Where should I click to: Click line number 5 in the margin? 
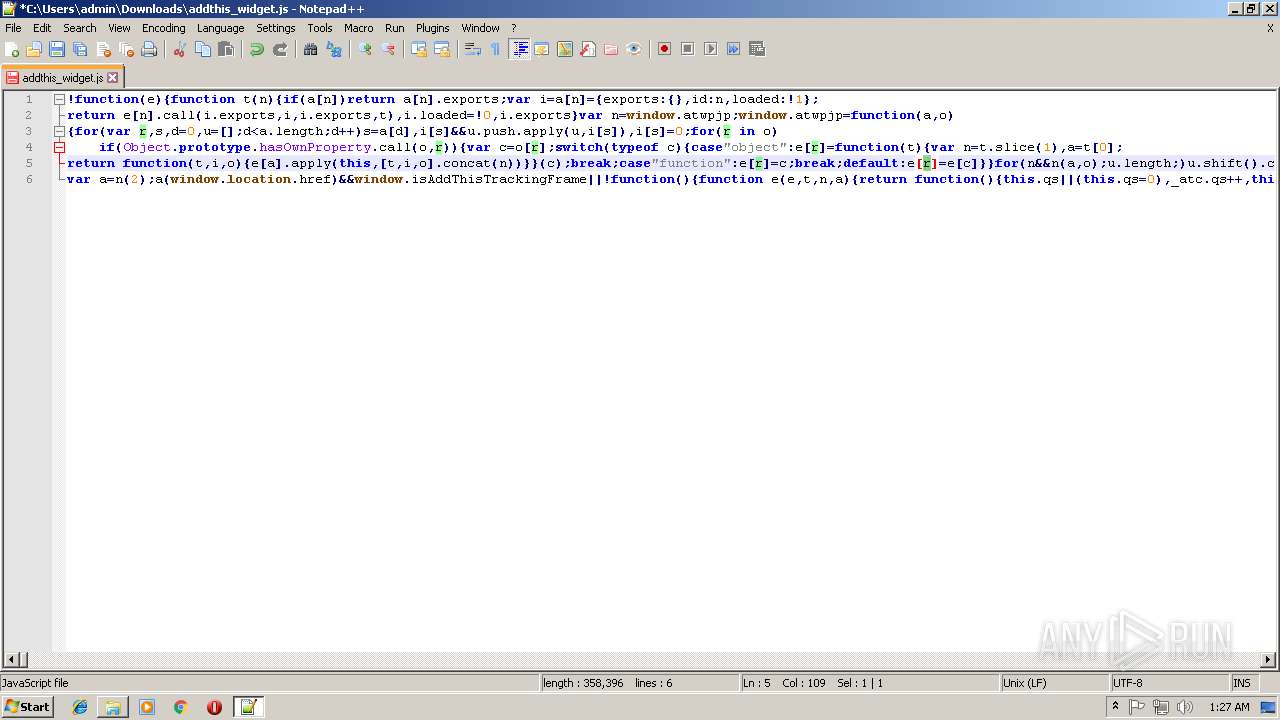(x=29, y=163)
